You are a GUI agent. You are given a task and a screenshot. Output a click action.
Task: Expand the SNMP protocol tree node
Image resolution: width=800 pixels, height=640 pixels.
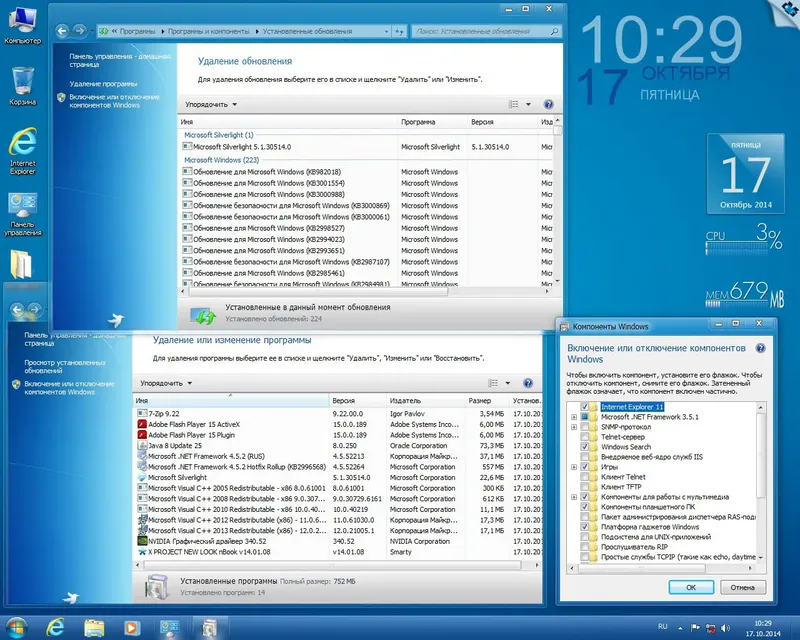coord(574,427)
